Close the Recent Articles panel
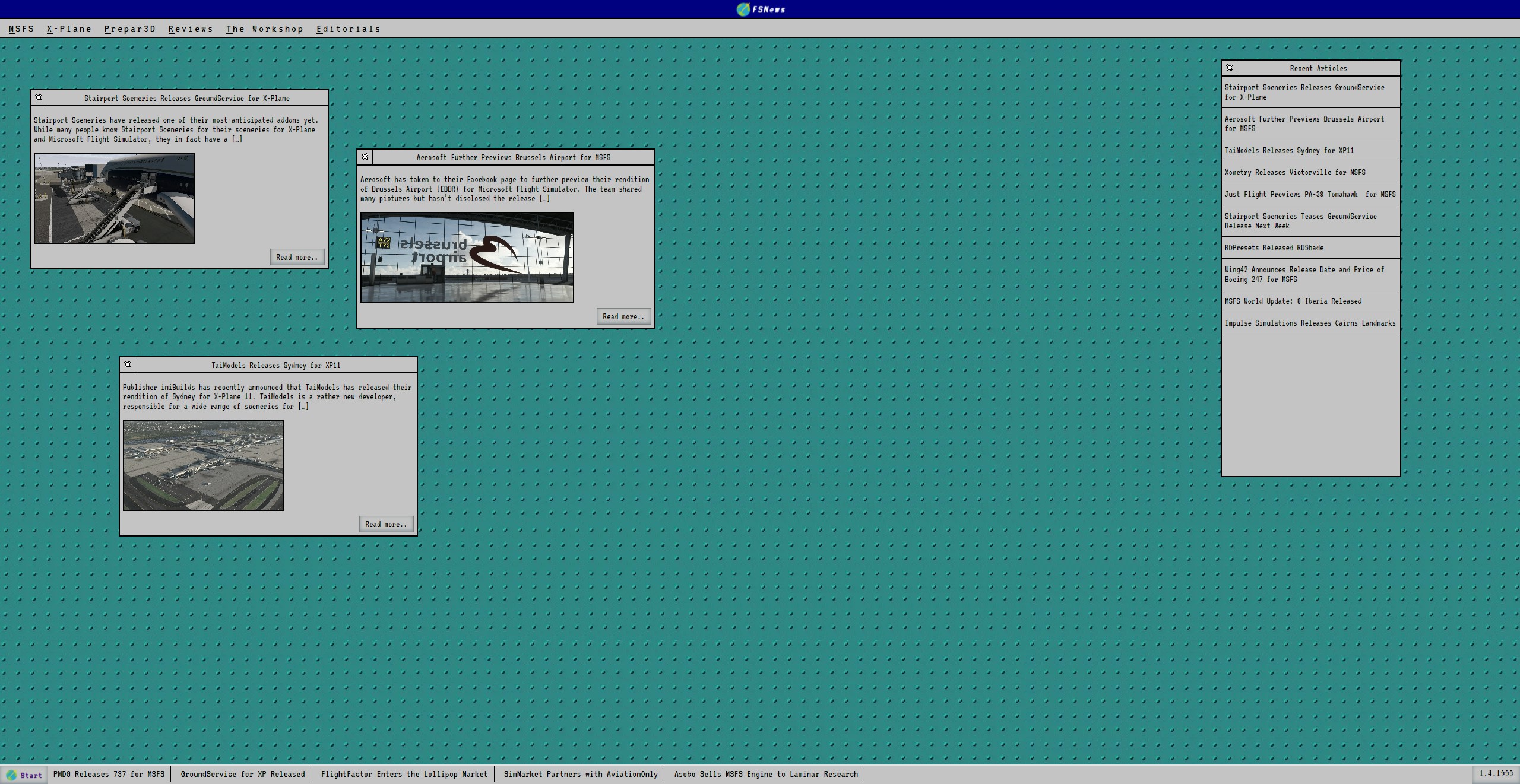 click(1230, 68)
